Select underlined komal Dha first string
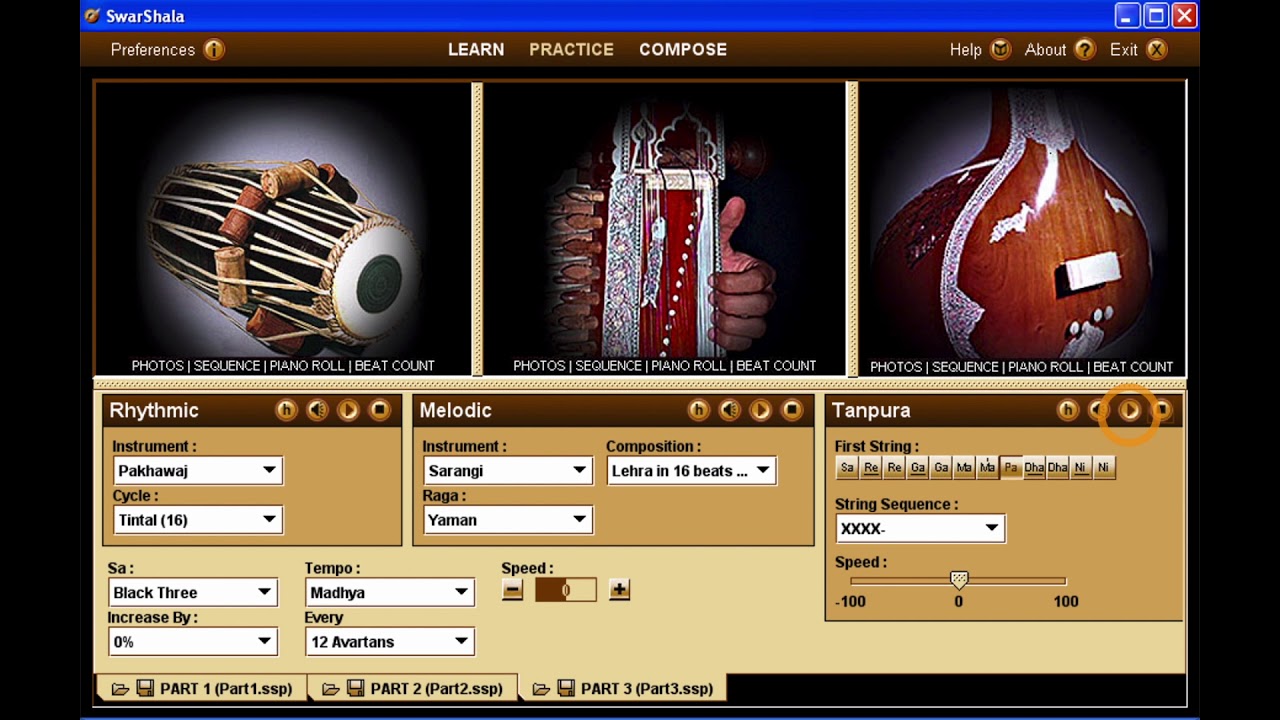Image resolution: width=1280 pixels, height=720 pixels. tap(1033, 467)
